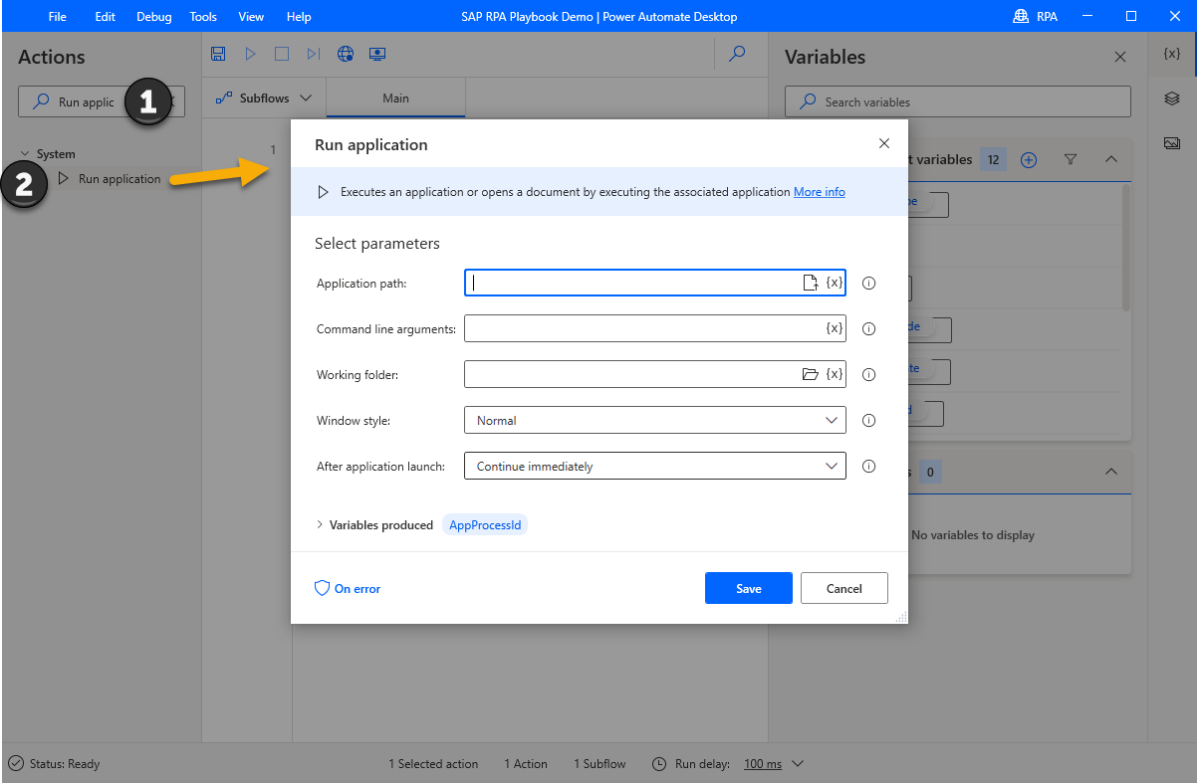1197x783 pixels.
Task: Show info for After application launch
Action: pyautogui.click(x=869, y=466)
